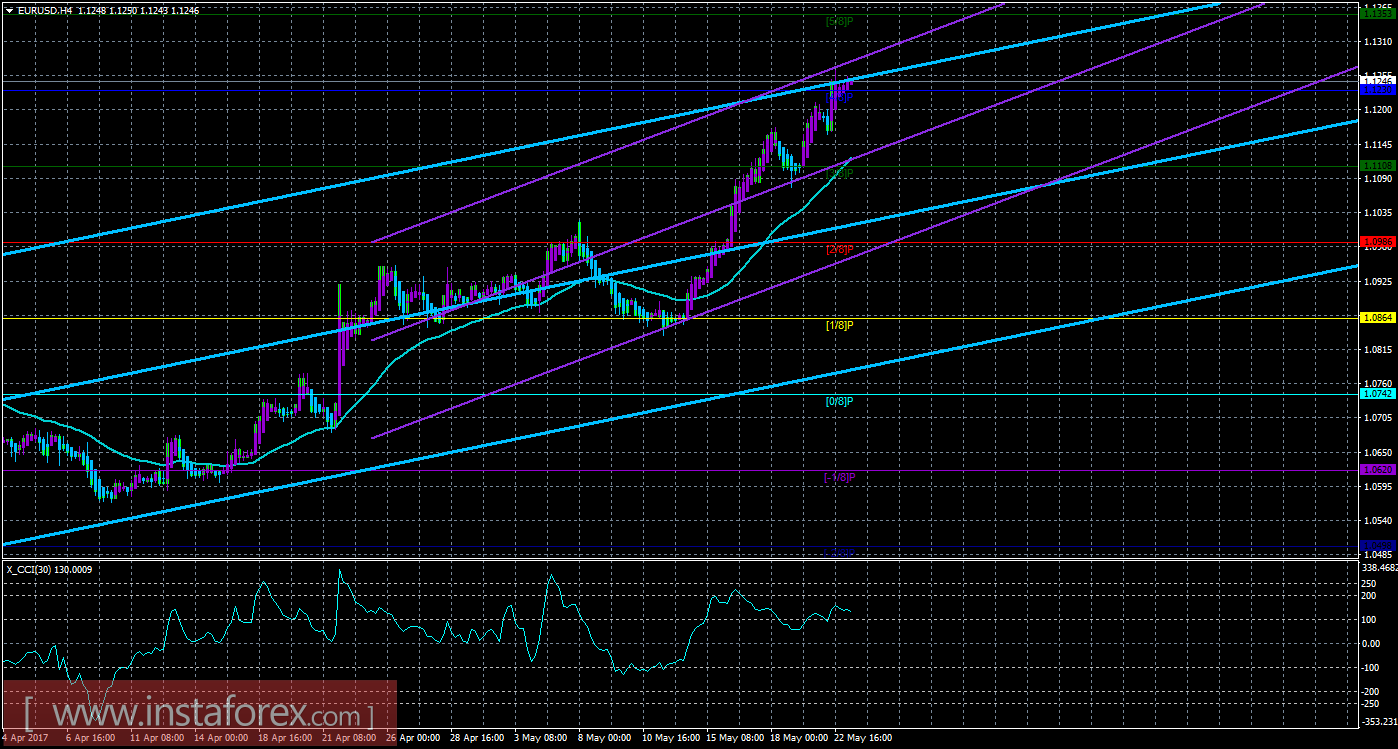Image resolution: width=1398 pixels, height=749 pixels.
Task: Click the 1.0925 value on price axis
Action: 1377,281
